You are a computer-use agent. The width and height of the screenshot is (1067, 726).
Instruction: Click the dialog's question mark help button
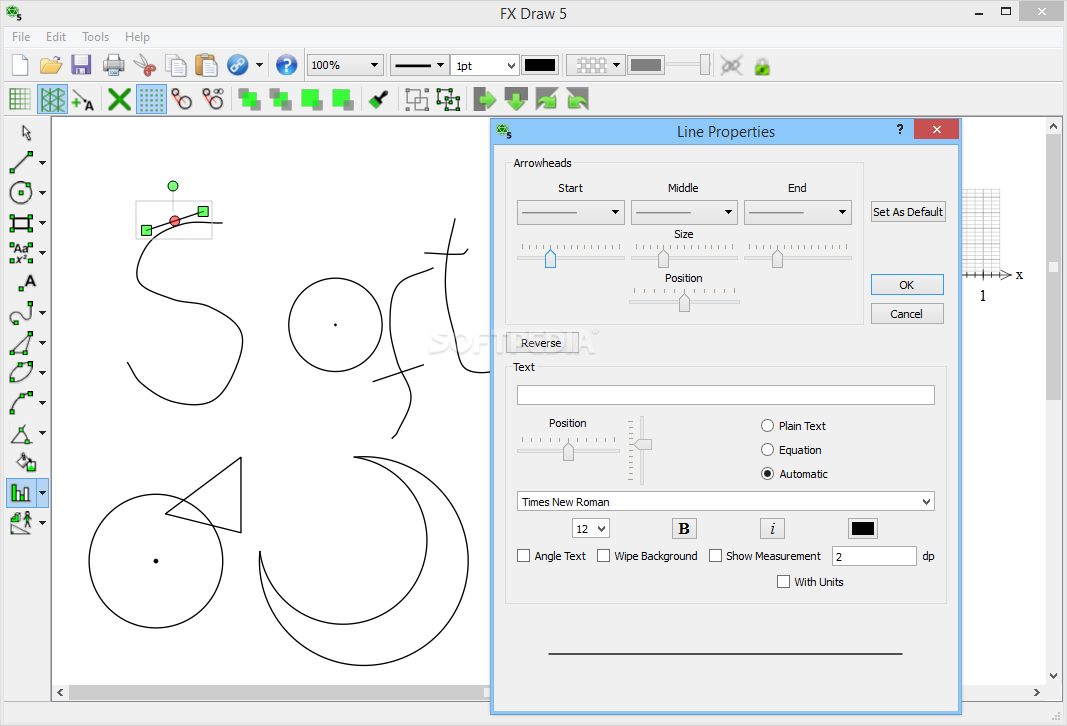click(900, 129)
